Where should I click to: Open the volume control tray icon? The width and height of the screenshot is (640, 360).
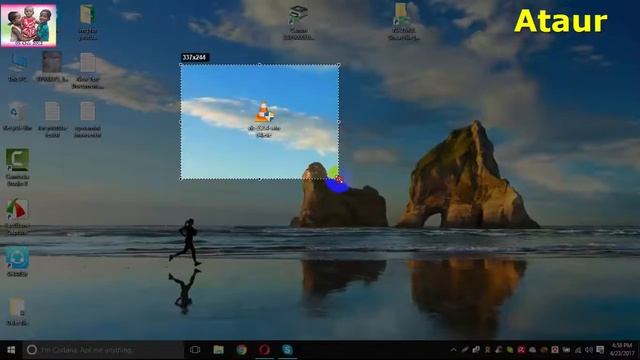coord(589,350)
